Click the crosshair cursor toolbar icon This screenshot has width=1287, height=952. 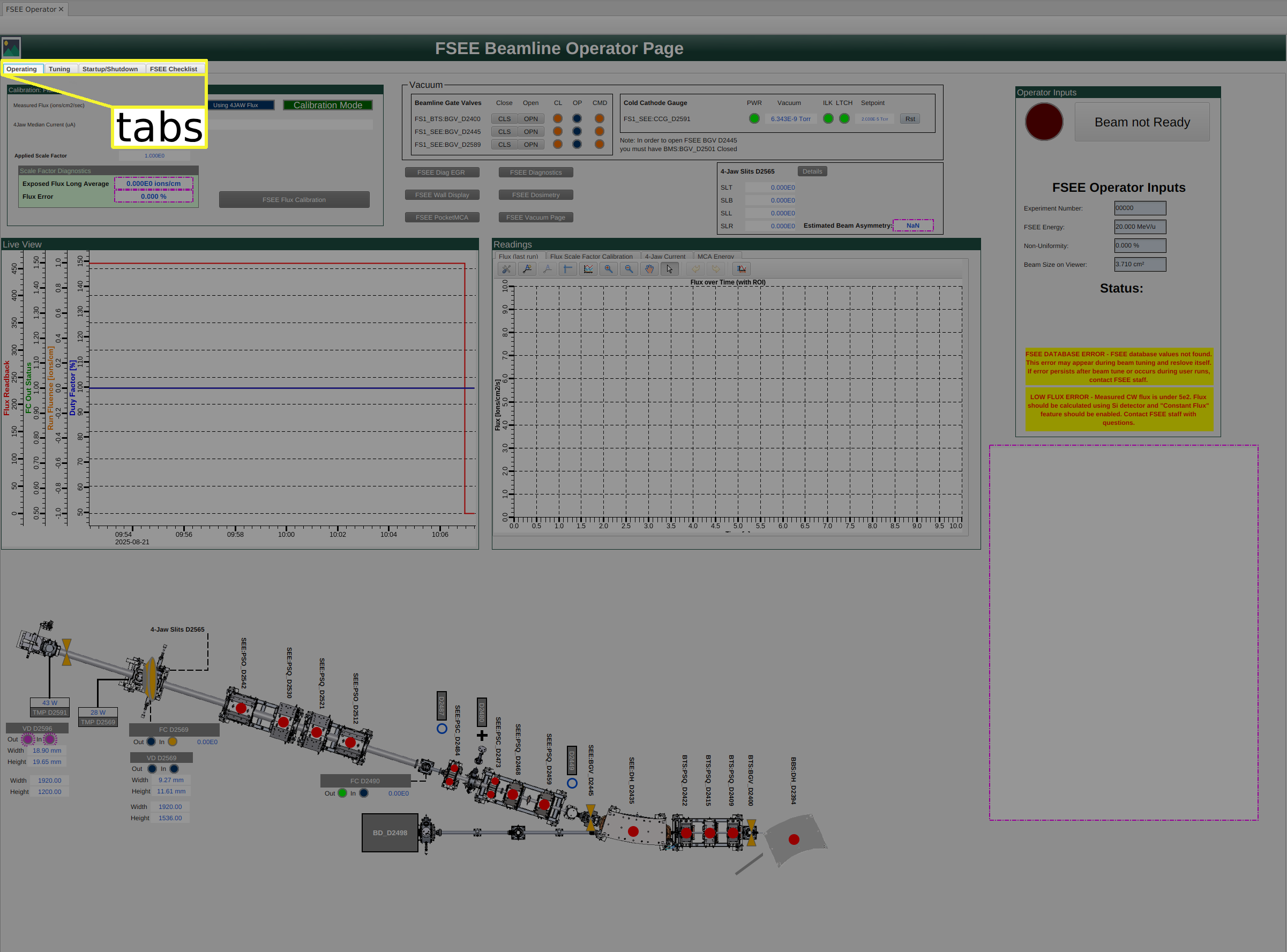[568, 269]
